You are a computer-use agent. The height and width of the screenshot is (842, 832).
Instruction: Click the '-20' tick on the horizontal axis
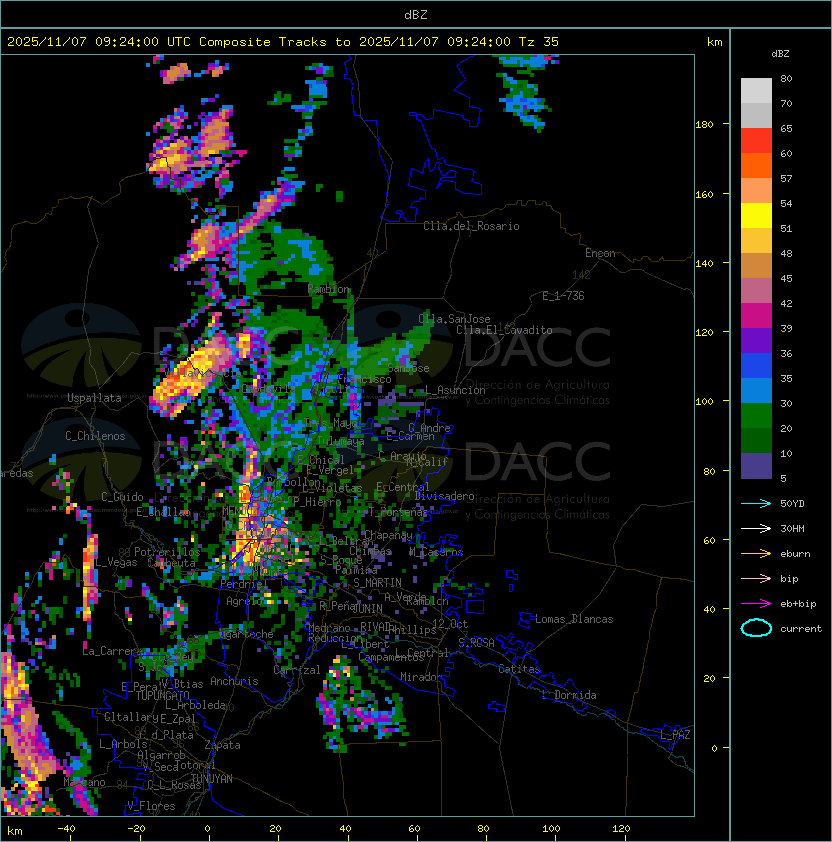click(136, 829)
